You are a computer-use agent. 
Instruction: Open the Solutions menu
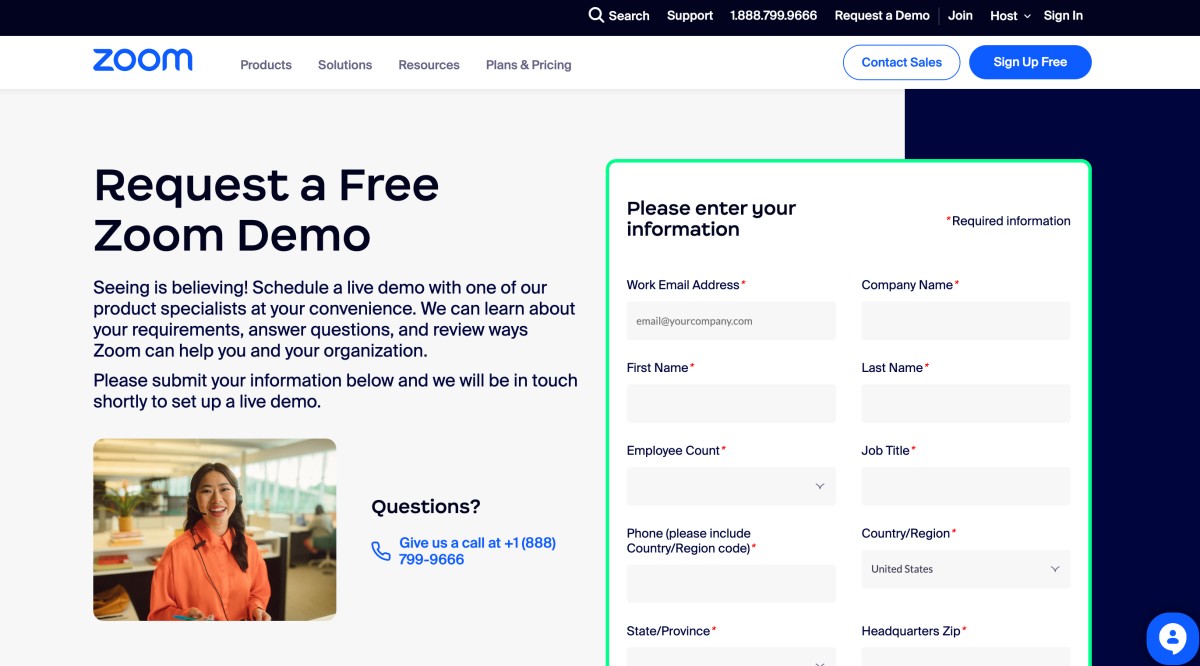(x=344, y=64)
